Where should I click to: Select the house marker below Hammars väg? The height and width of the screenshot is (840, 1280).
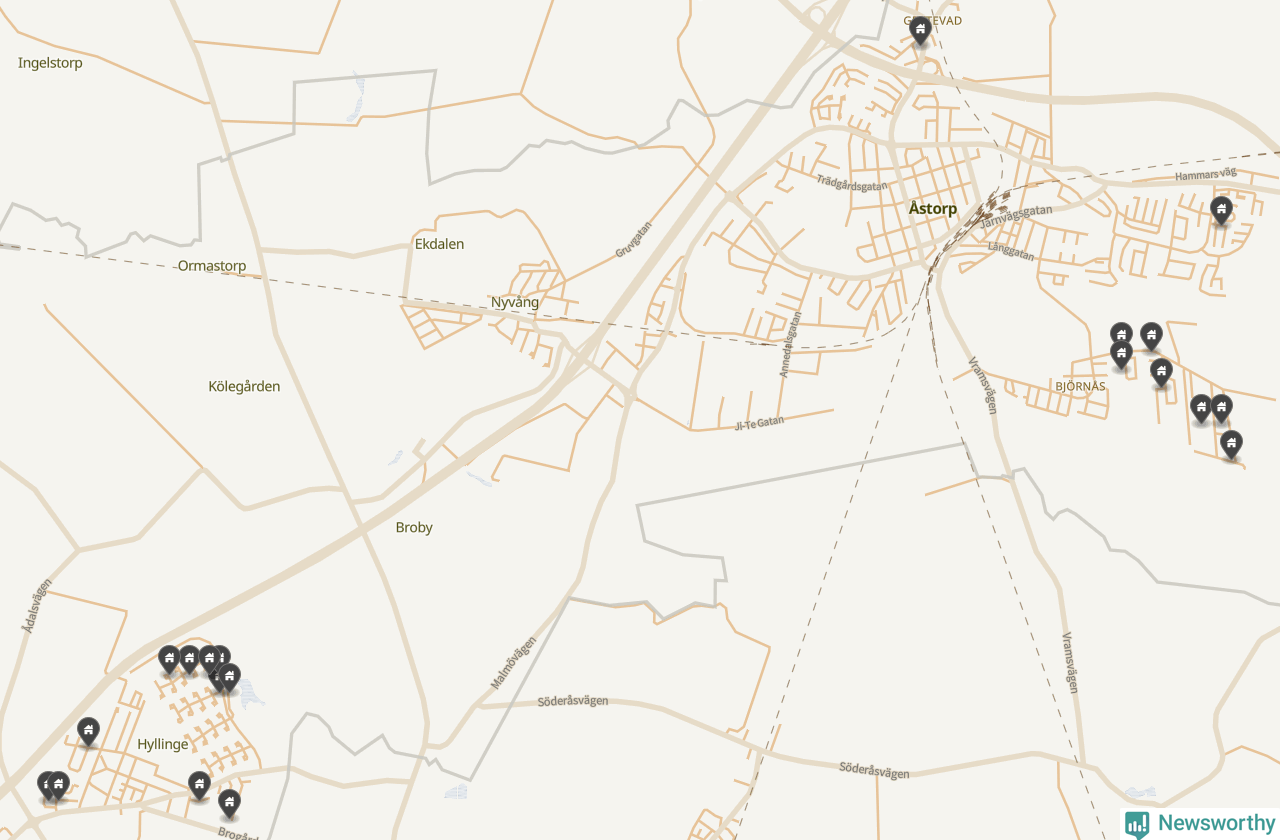coord(1220,210)
